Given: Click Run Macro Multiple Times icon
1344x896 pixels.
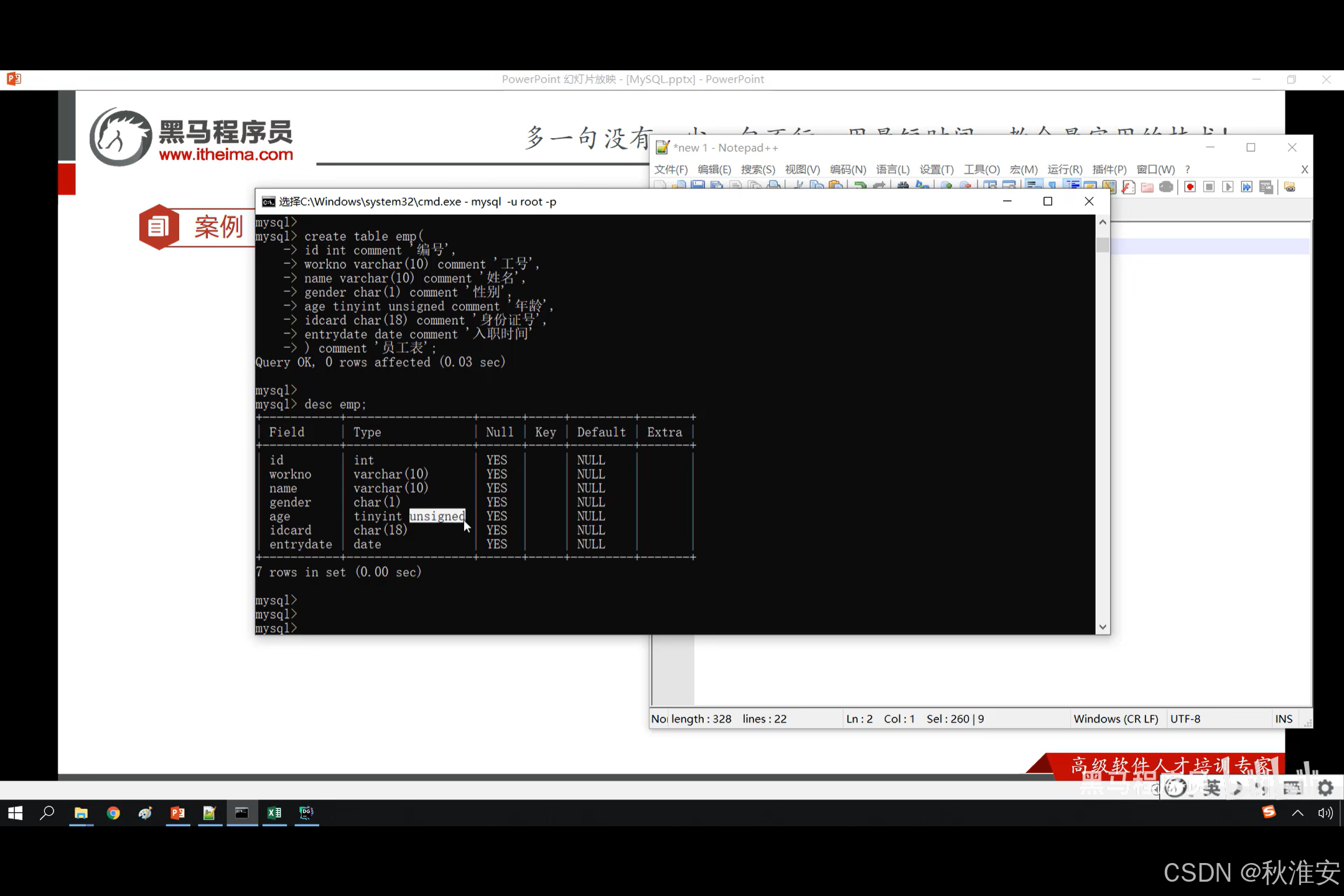Looking at the screenshot, I should (1246, 187).
